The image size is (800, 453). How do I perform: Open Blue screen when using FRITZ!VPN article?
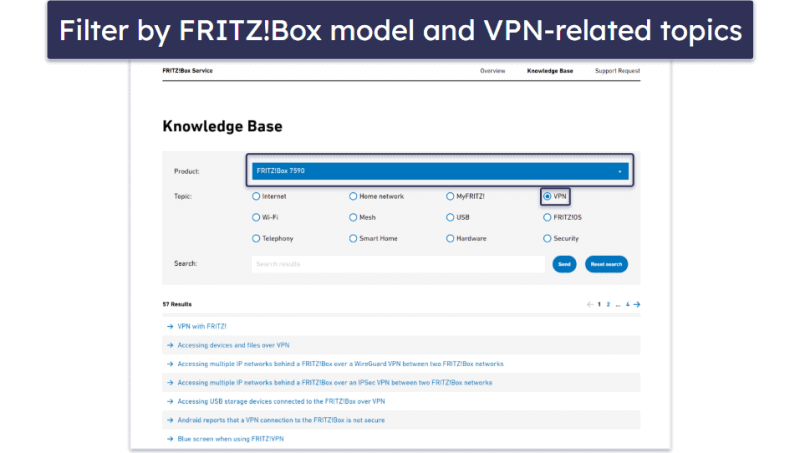[231, 439]
